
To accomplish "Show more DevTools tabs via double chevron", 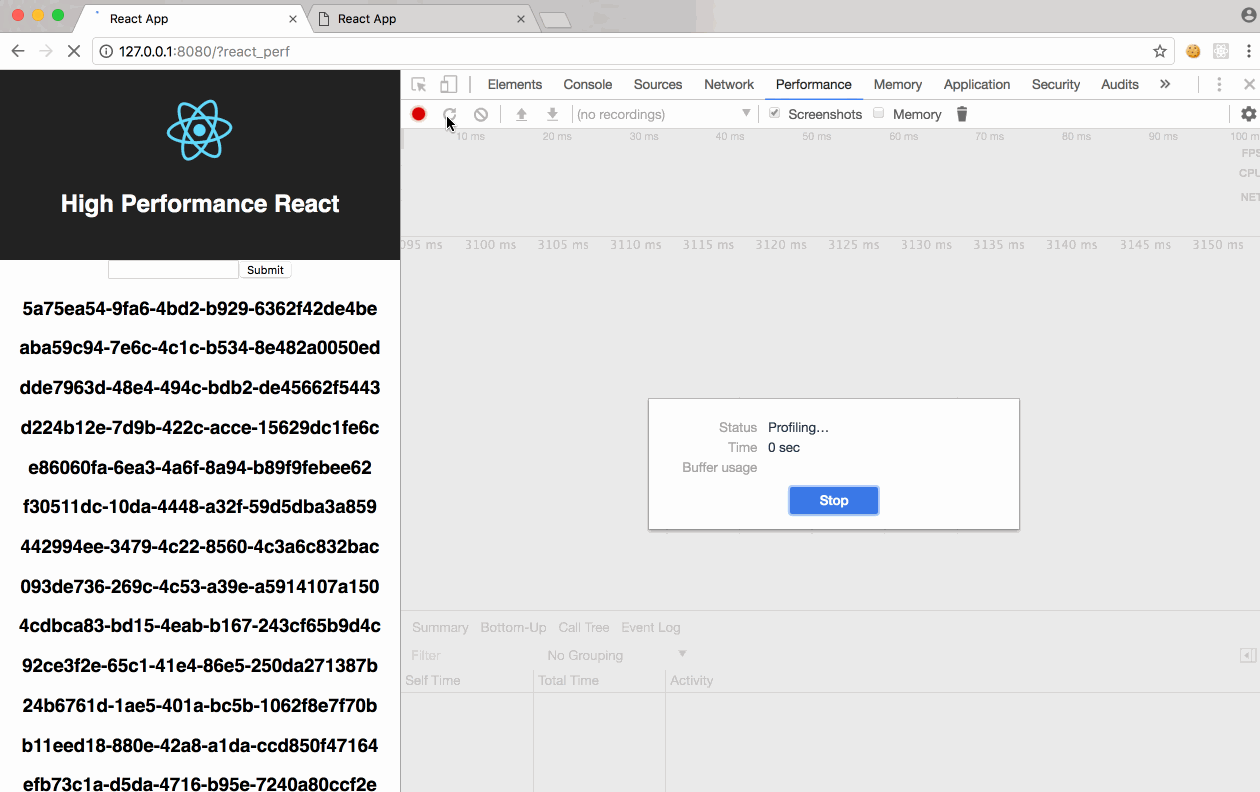I will (1165, 84).
